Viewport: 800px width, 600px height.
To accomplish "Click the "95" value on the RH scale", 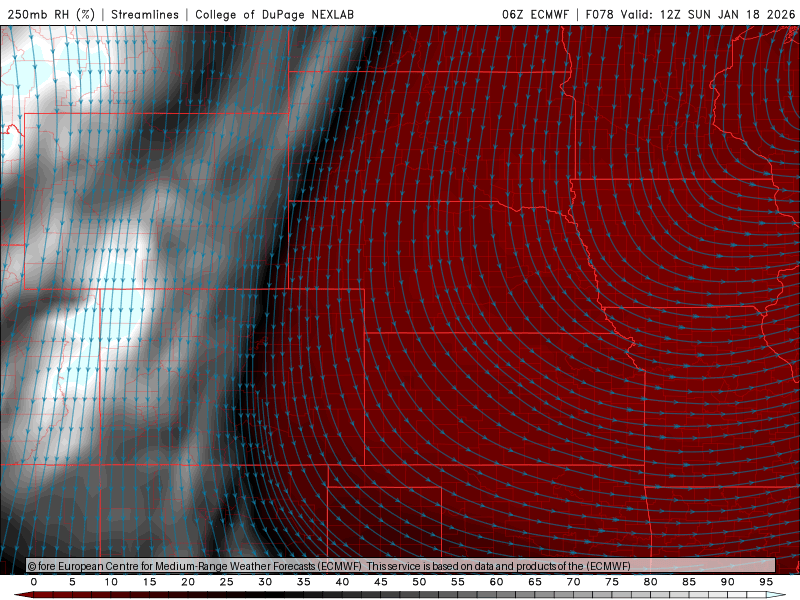I will pyautogui.click(x=766, y=582).
